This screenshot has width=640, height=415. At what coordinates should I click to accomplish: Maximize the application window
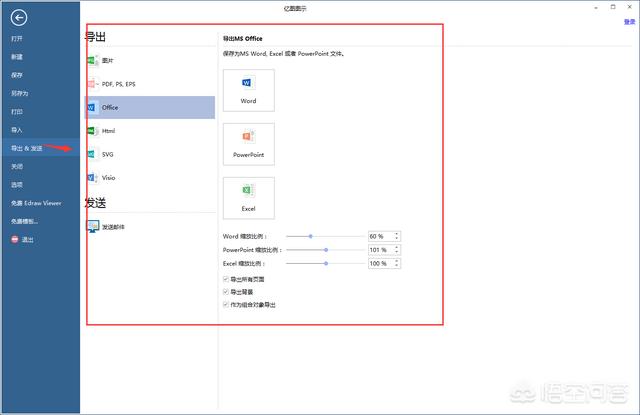(613, 7)
